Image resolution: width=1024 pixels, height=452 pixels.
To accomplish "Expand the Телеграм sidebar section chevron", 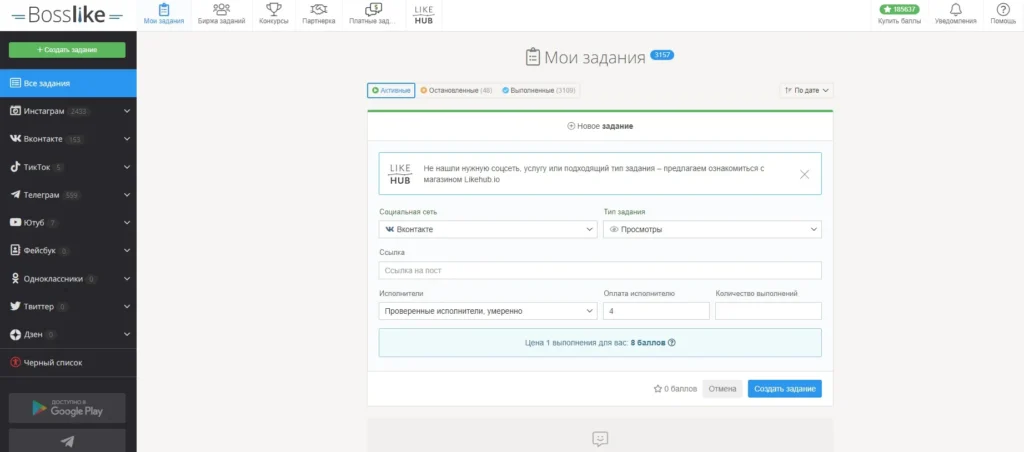I will tap(127, 195).
